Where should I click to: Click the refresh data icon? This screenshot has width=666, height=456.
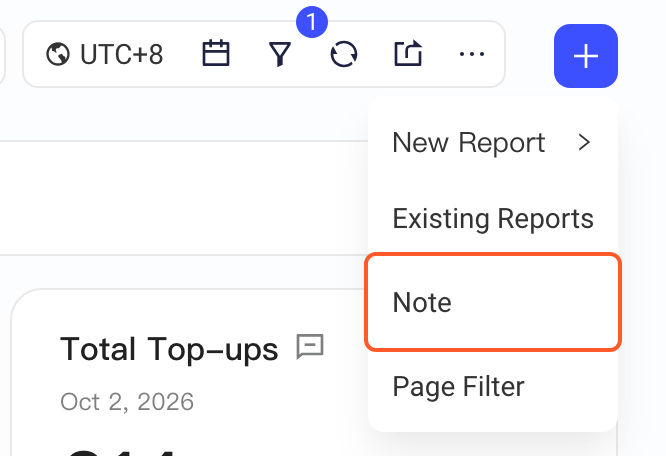pyautogui.click(x=344, y=54)
